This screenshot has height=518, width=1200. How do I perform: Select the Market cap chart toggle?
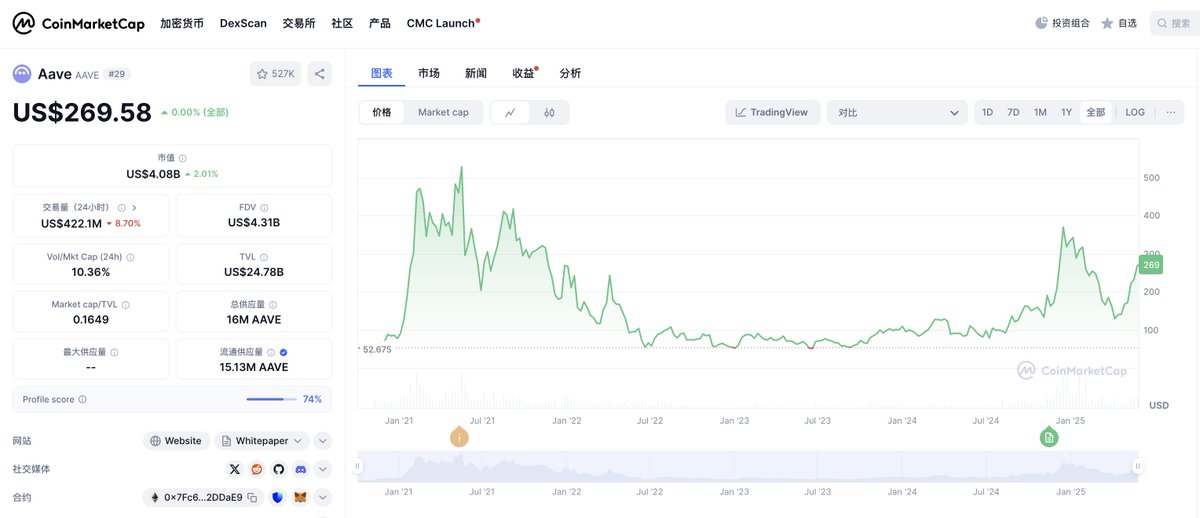click(443, 113)
